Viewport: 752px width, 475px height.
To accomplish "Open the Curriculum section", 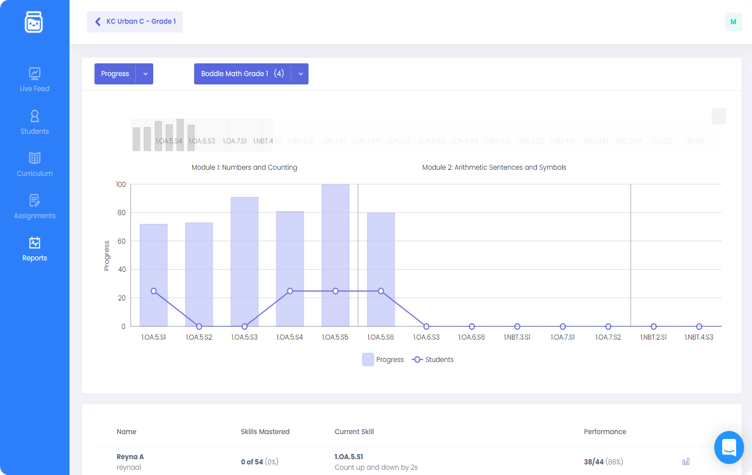I will pyautogui.click(x=34, y=165).
